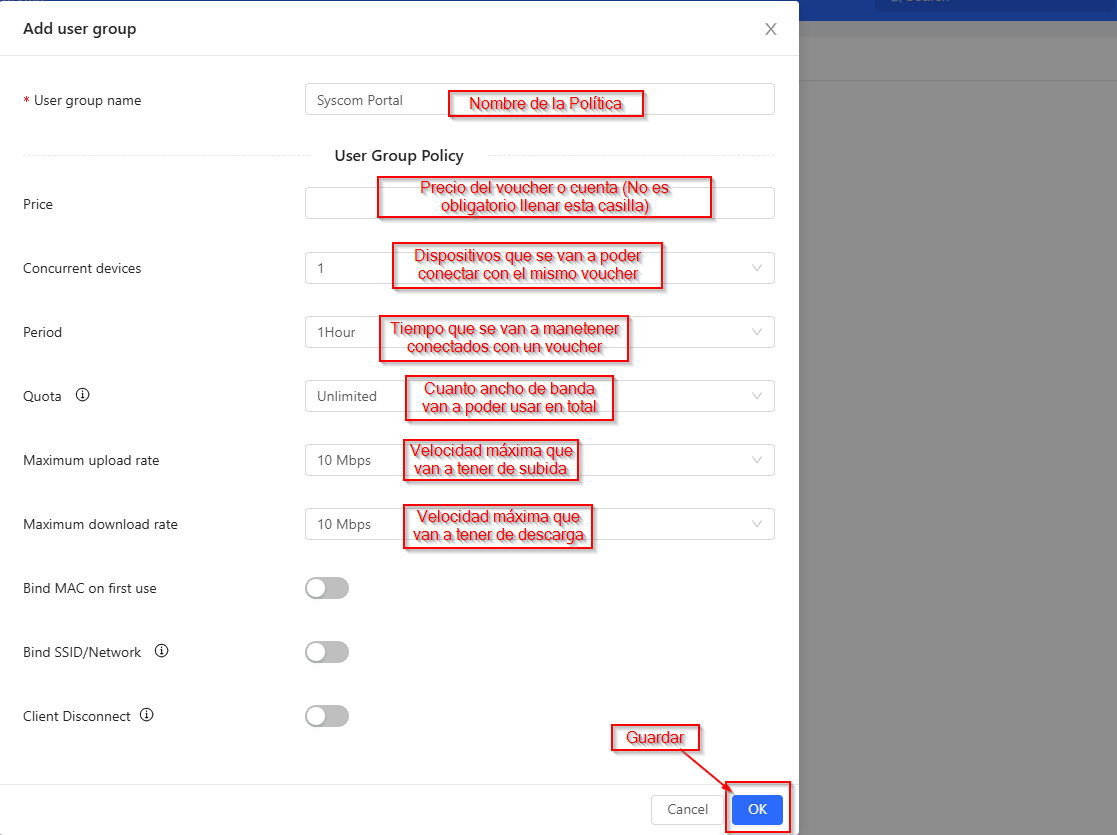1117x835 pixels.
Task: Enable Bind MAC on first use toggle
Action: click(x=327, y=588)
